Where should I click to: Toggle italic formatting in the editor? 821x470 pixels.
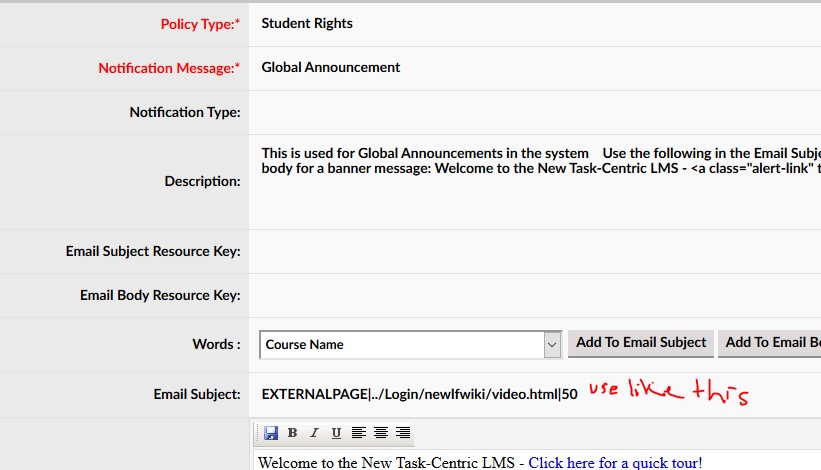click(x=314, y=433)
